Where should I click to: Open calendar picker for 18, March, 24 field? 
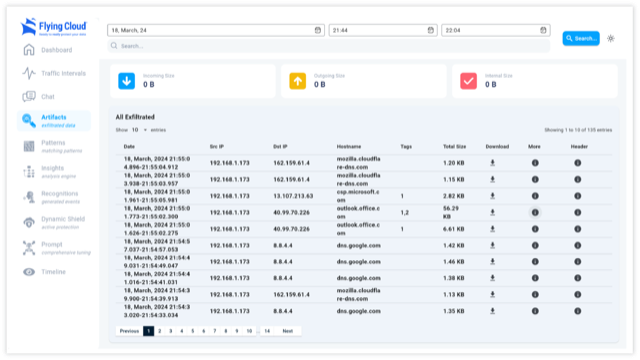coord(318,30)
